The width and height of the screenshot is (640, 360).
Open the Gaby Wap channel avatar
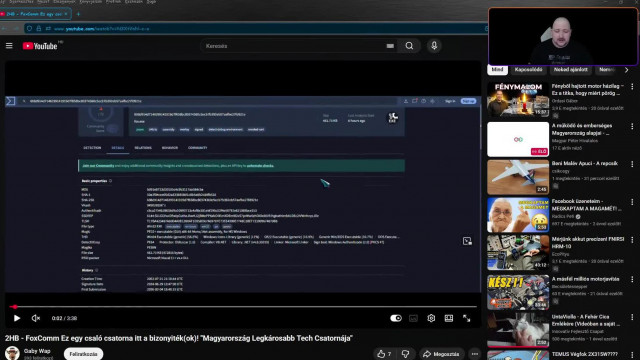(x=12, y=353)
